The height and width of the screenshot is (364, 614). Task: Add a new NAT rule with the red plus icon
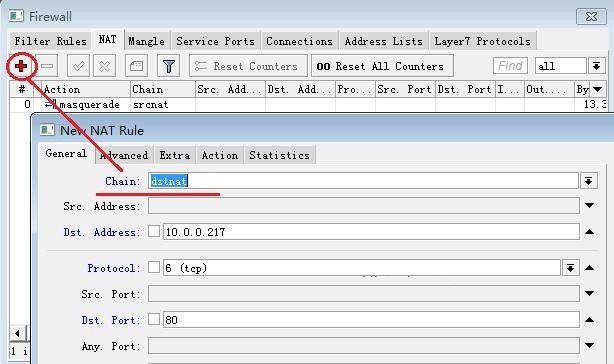click(x=21, y=66)
